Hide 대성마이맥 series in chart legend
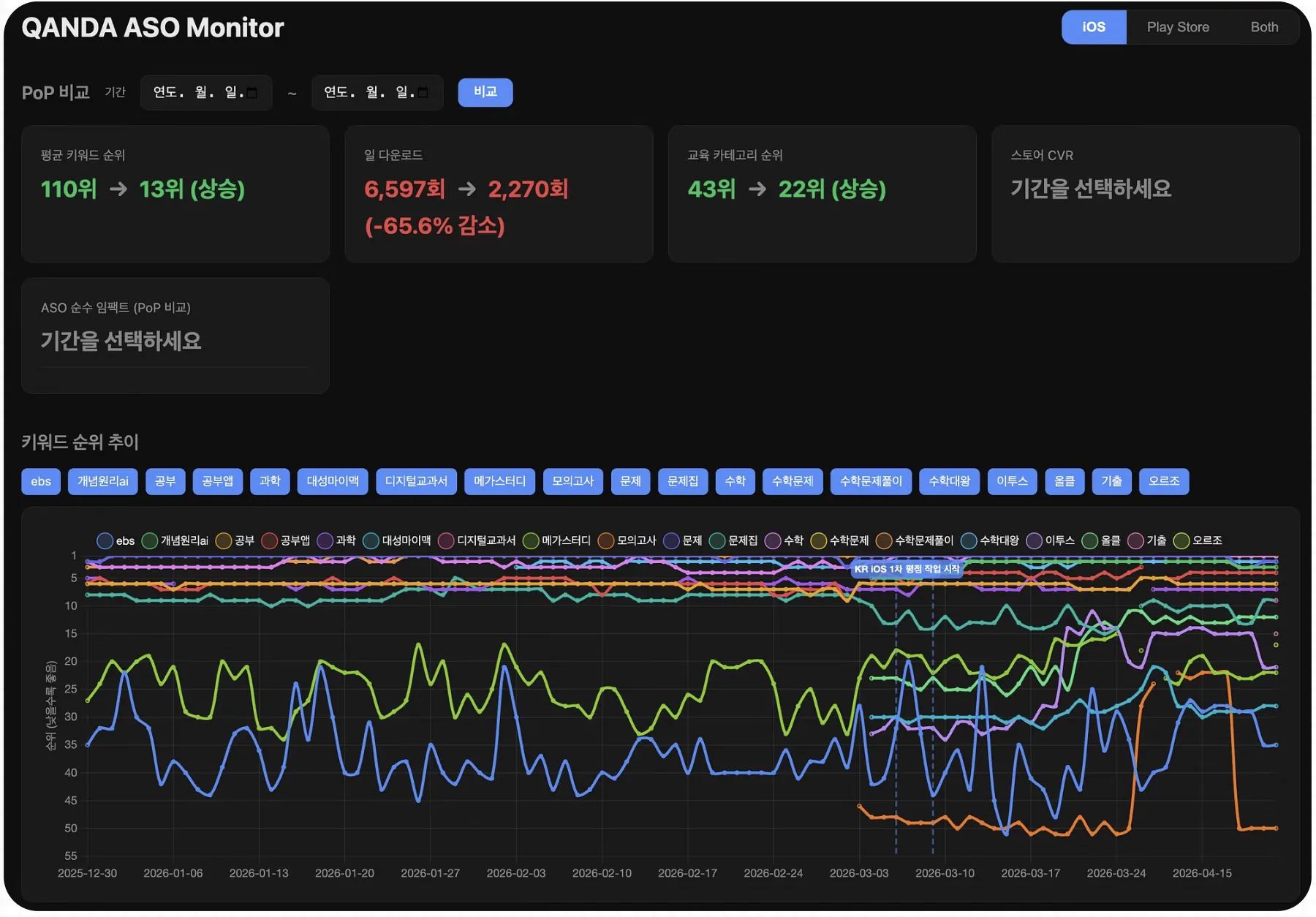This screenshot has width=1316, height=917. [x=397, y=540]
